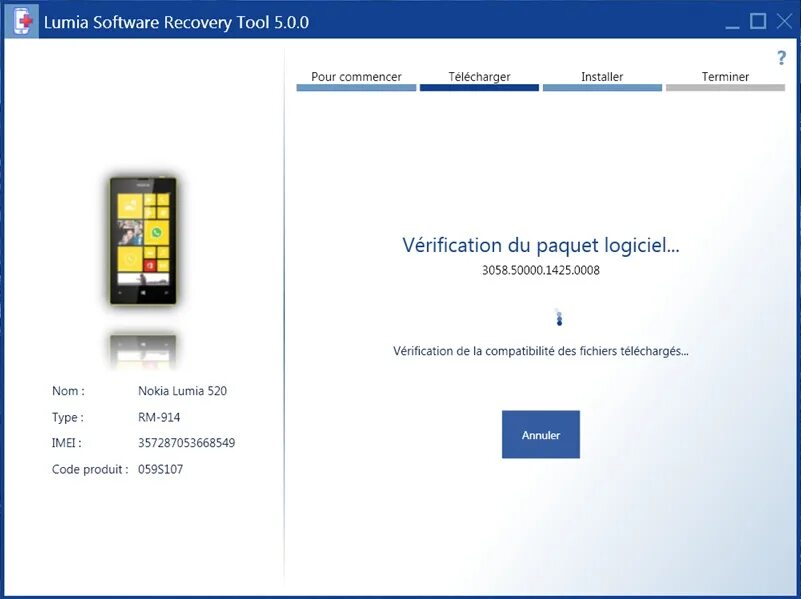Select the Installer step tab

[602, 80]
